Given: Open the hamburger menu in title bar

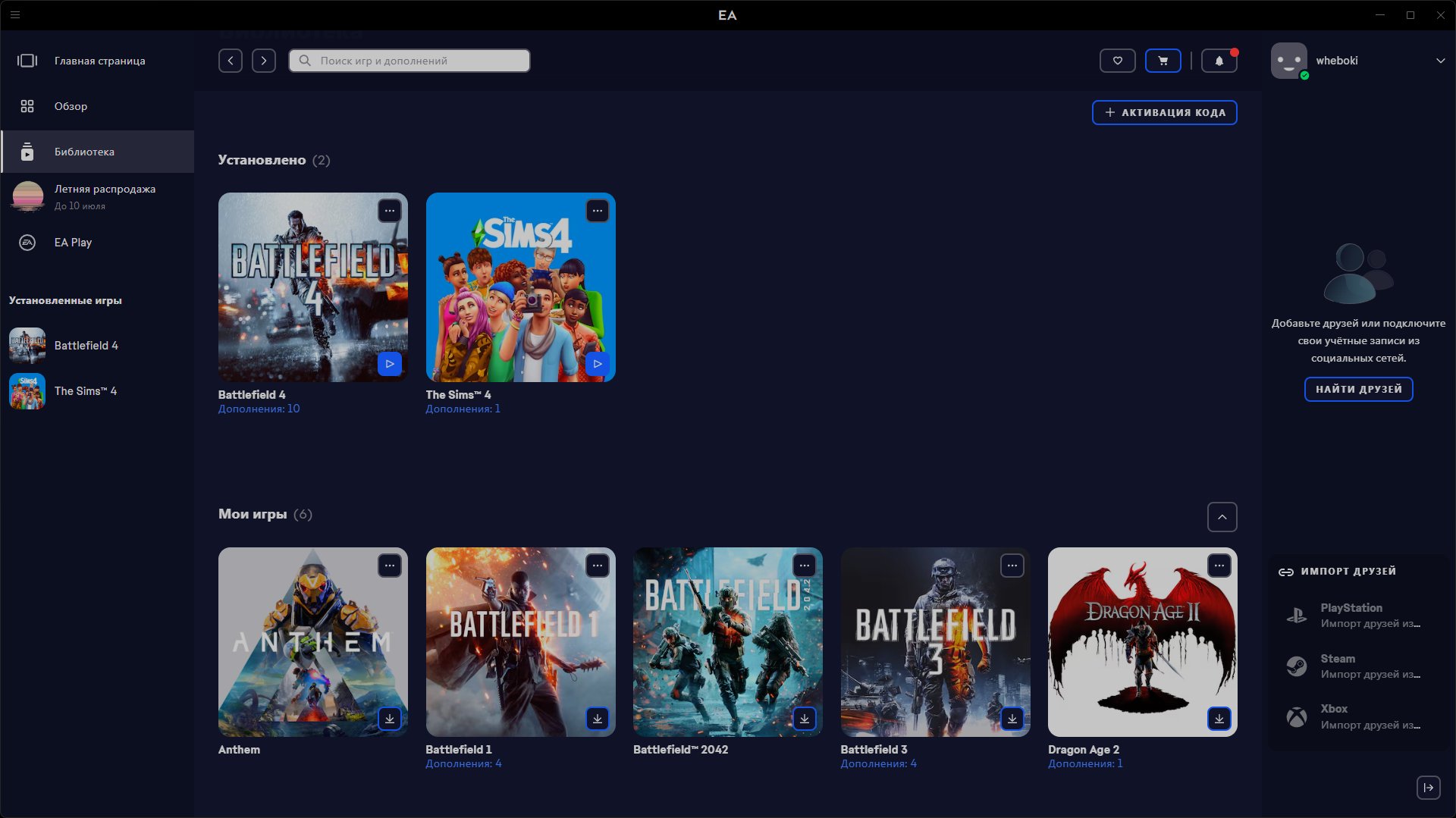Looking at the screenshot, I should [15, 14].
